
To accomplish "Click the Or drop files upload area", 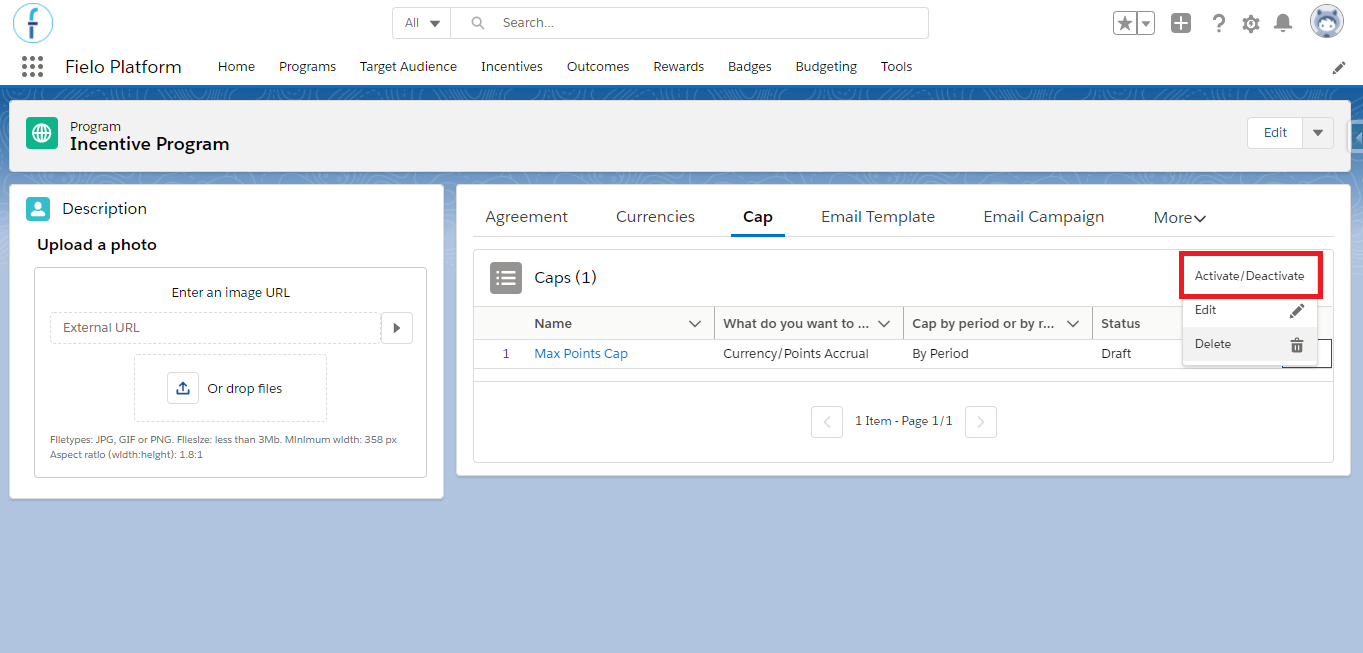I will pos(230,388).
